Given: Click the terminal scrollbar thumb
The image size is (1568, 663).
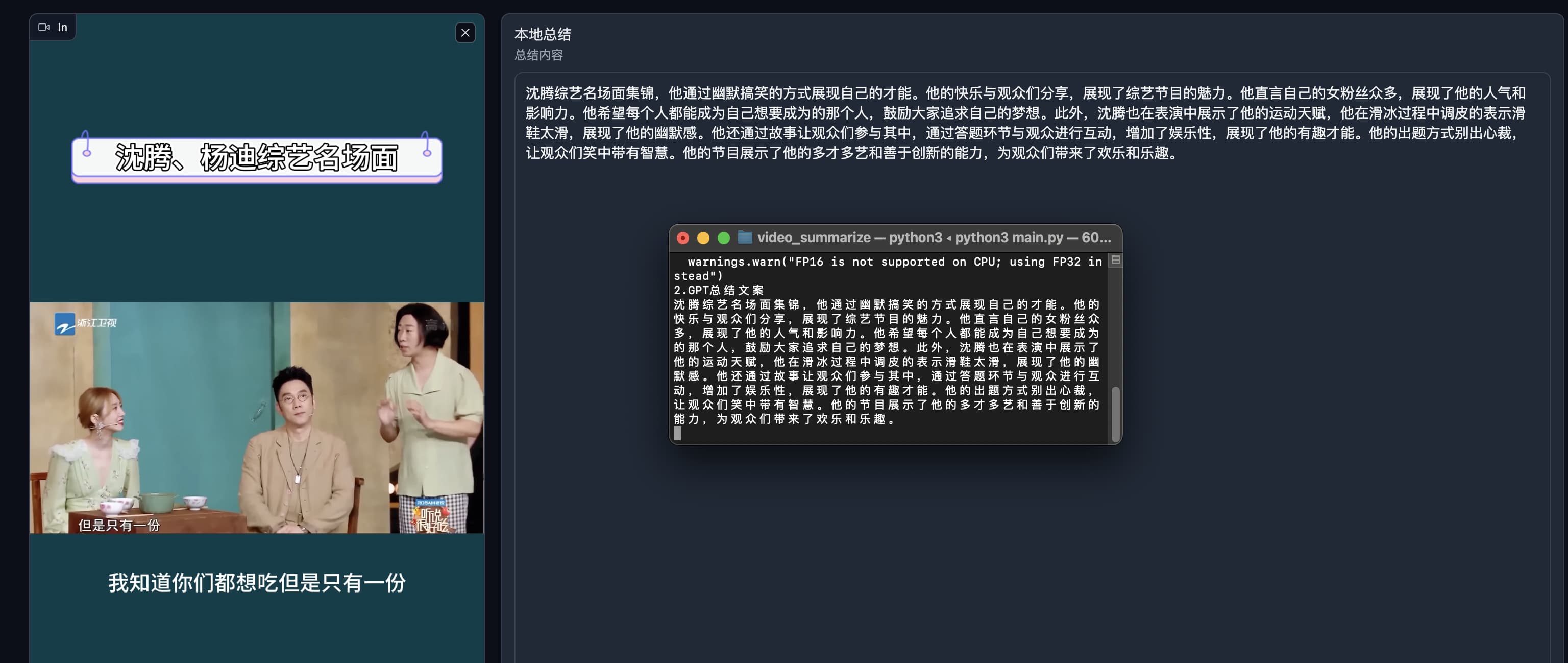Looking at the screenshot, I should pos(1115,414).
